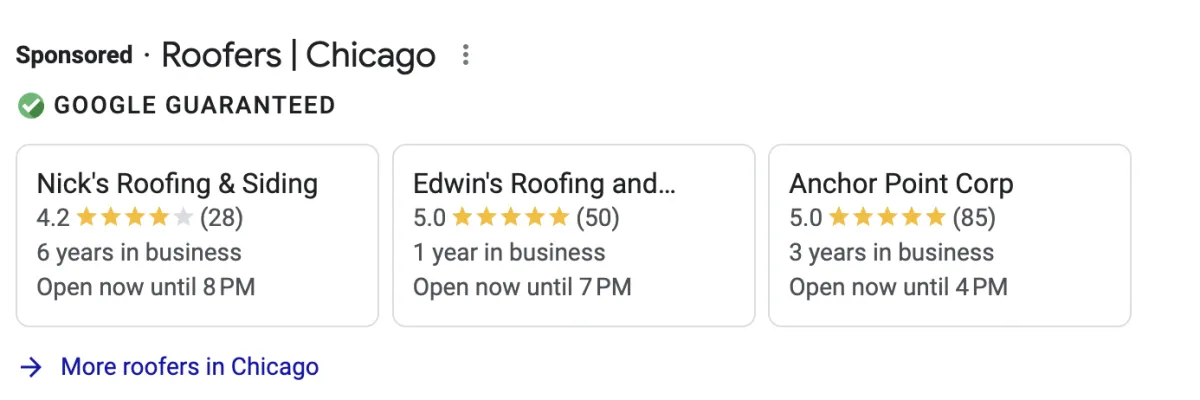Select Edwin's Roofing and... business title

[544, 184]
